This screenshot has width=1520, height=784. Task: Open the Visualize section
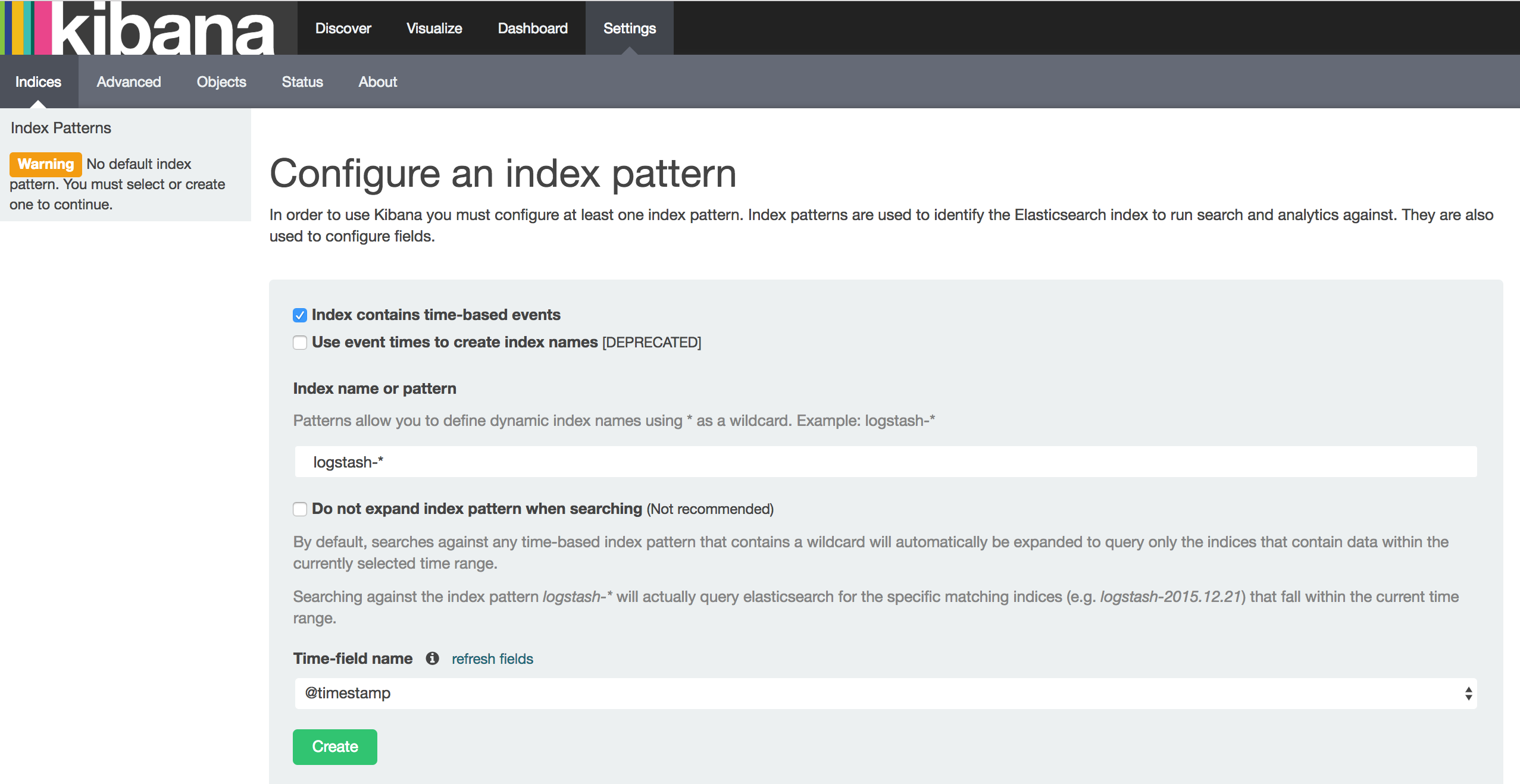[x=432, y=27]
